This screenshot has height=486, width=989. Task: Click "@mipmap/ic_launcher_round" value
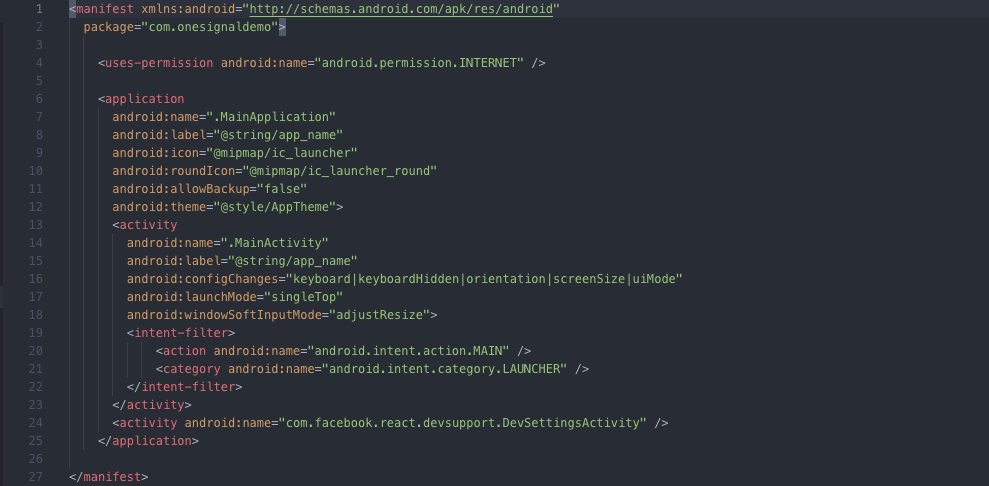(x=340, y=171)
